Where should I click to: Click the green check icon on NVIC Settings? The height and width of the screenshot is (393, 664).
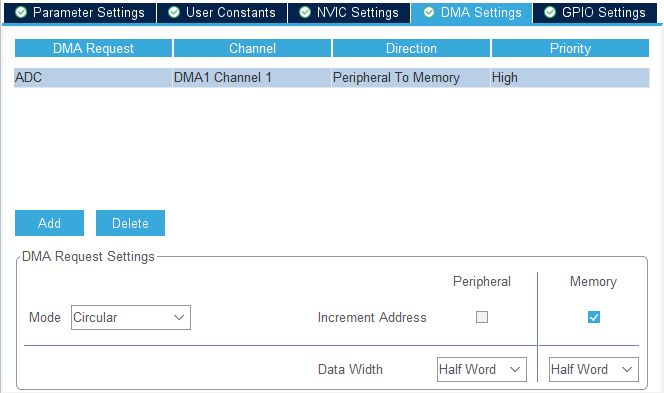(305, 12)
